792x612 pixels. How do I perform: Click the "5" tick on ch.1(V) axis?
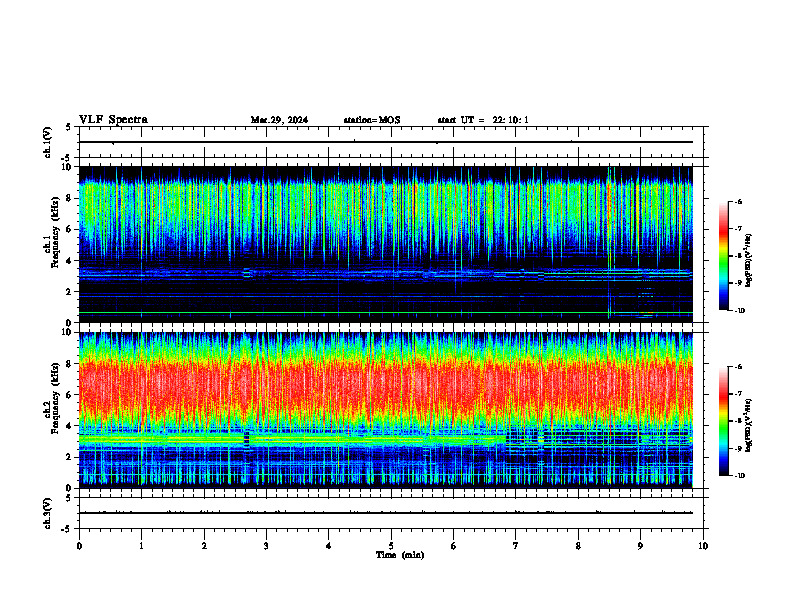(x=69, y=127)
